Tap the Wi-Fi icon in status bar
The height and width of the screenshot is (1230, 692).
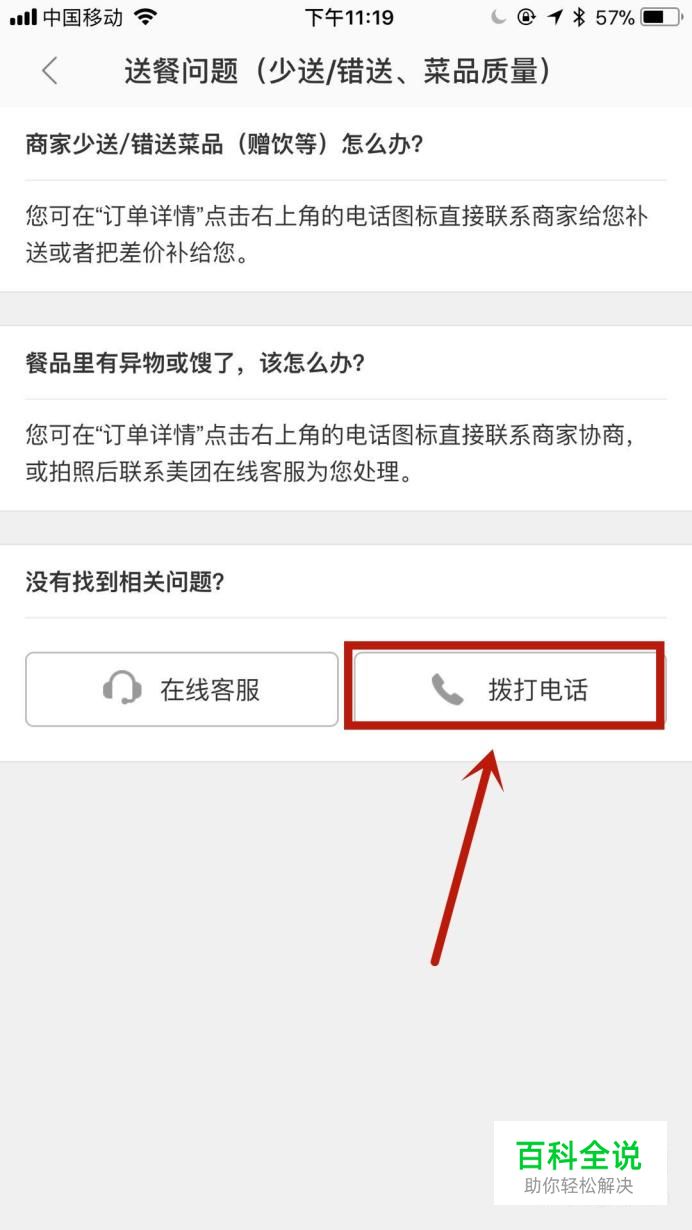click(146, 17)
